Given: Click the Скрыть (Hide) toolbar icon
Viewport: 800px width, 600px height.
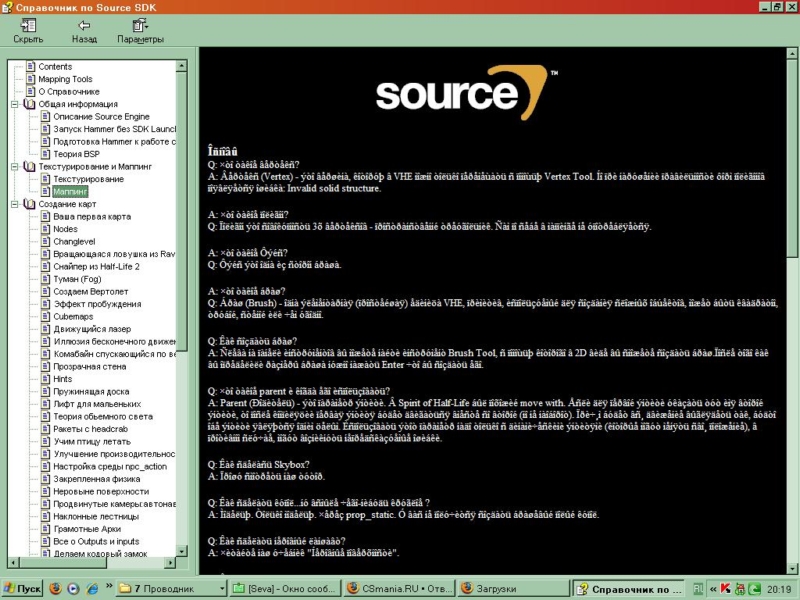Looking at the screenshot, I should coord(27,26).
